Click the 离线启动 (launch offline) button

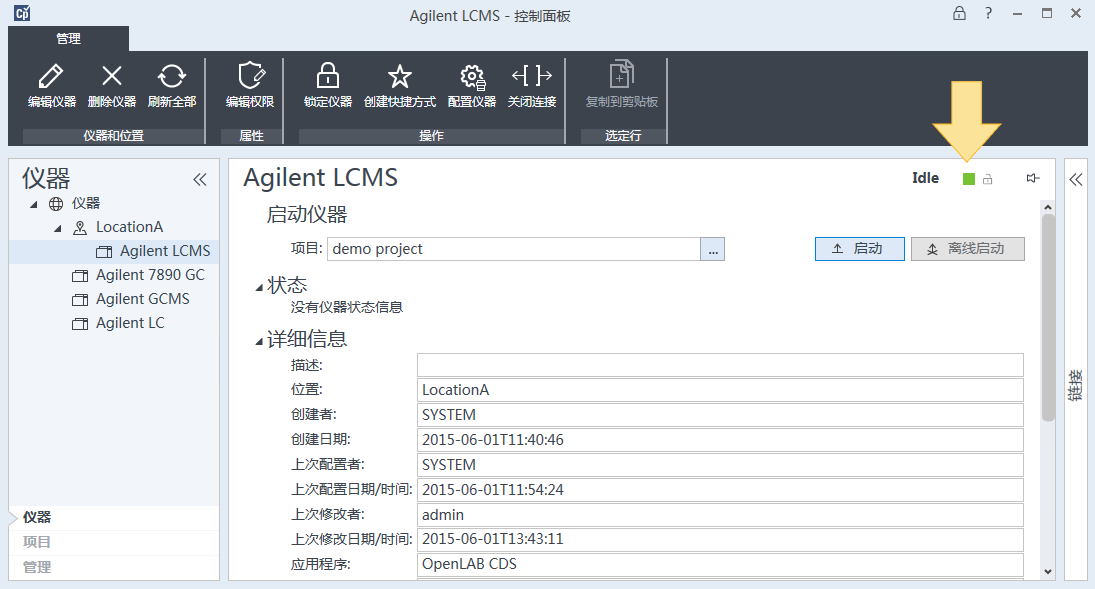click(967, 249)
